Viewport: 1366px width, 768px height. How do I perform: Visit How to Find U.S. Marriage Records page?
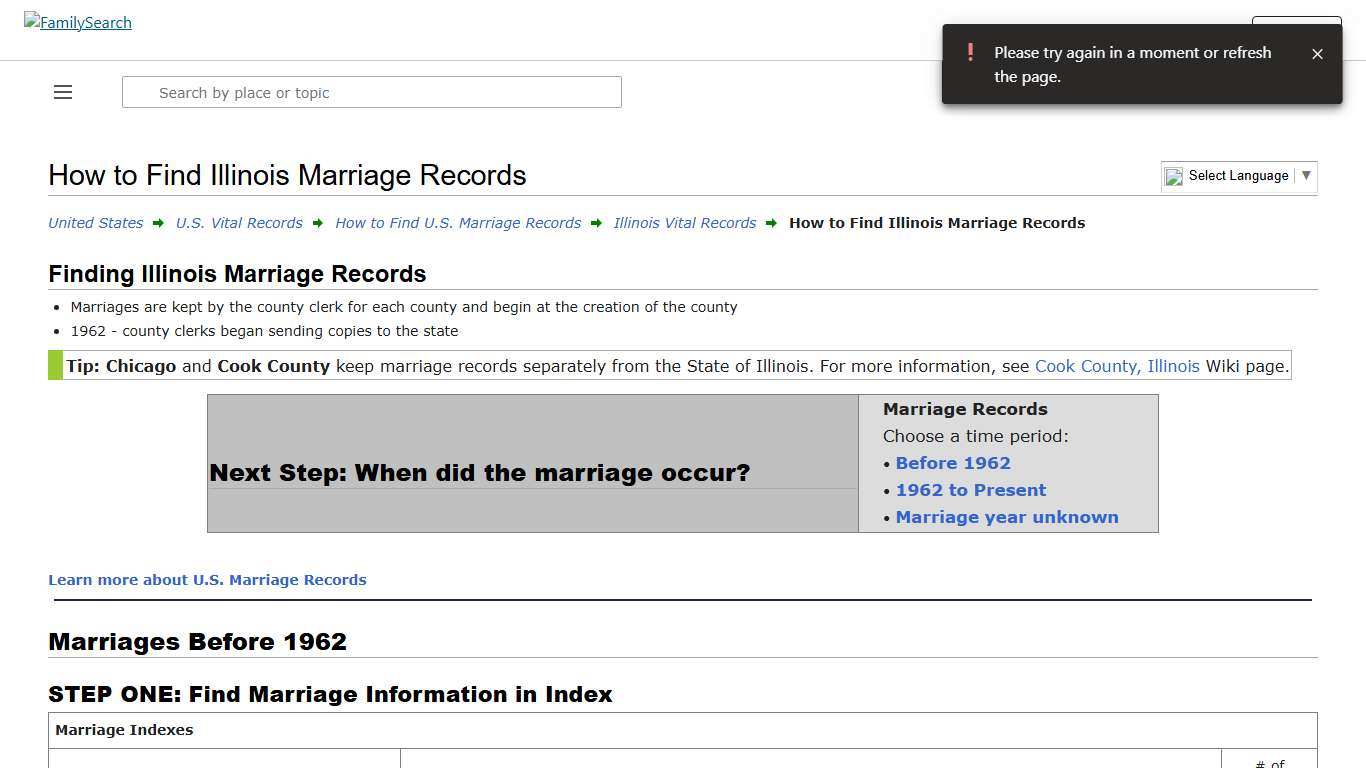tap(458, 223)
